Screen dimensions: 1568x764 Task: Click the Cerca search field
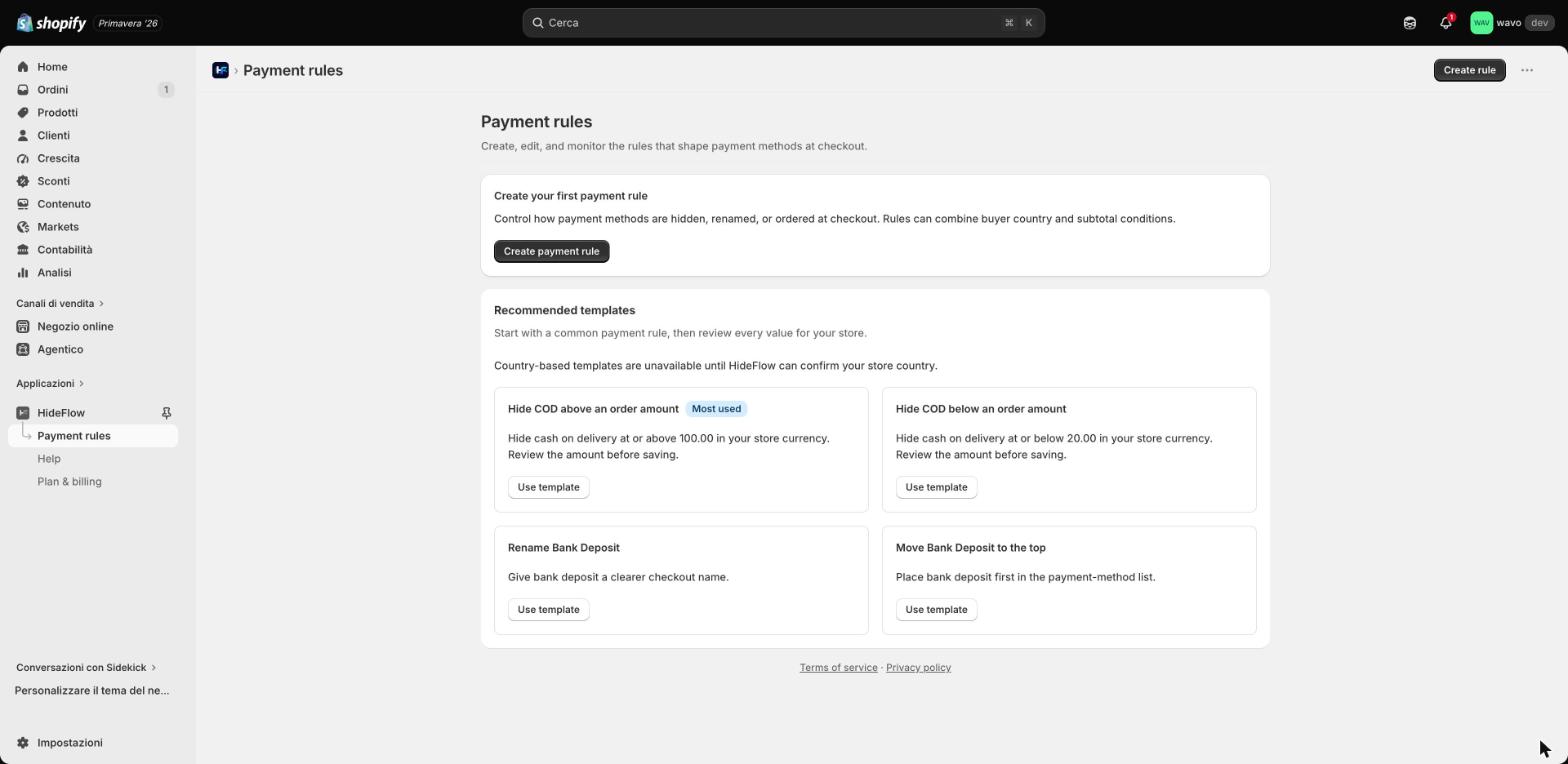click(783, 23)
